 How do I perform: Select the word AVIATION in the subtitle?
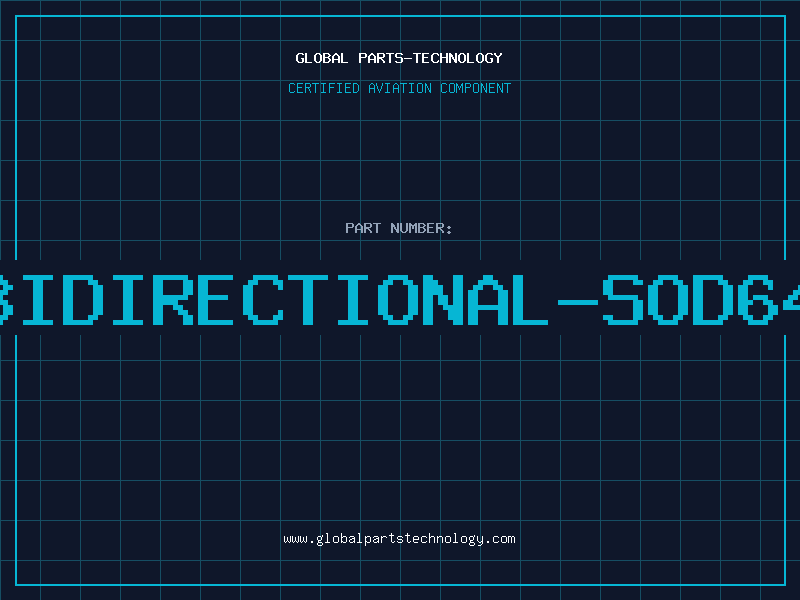tap(400, 88)
